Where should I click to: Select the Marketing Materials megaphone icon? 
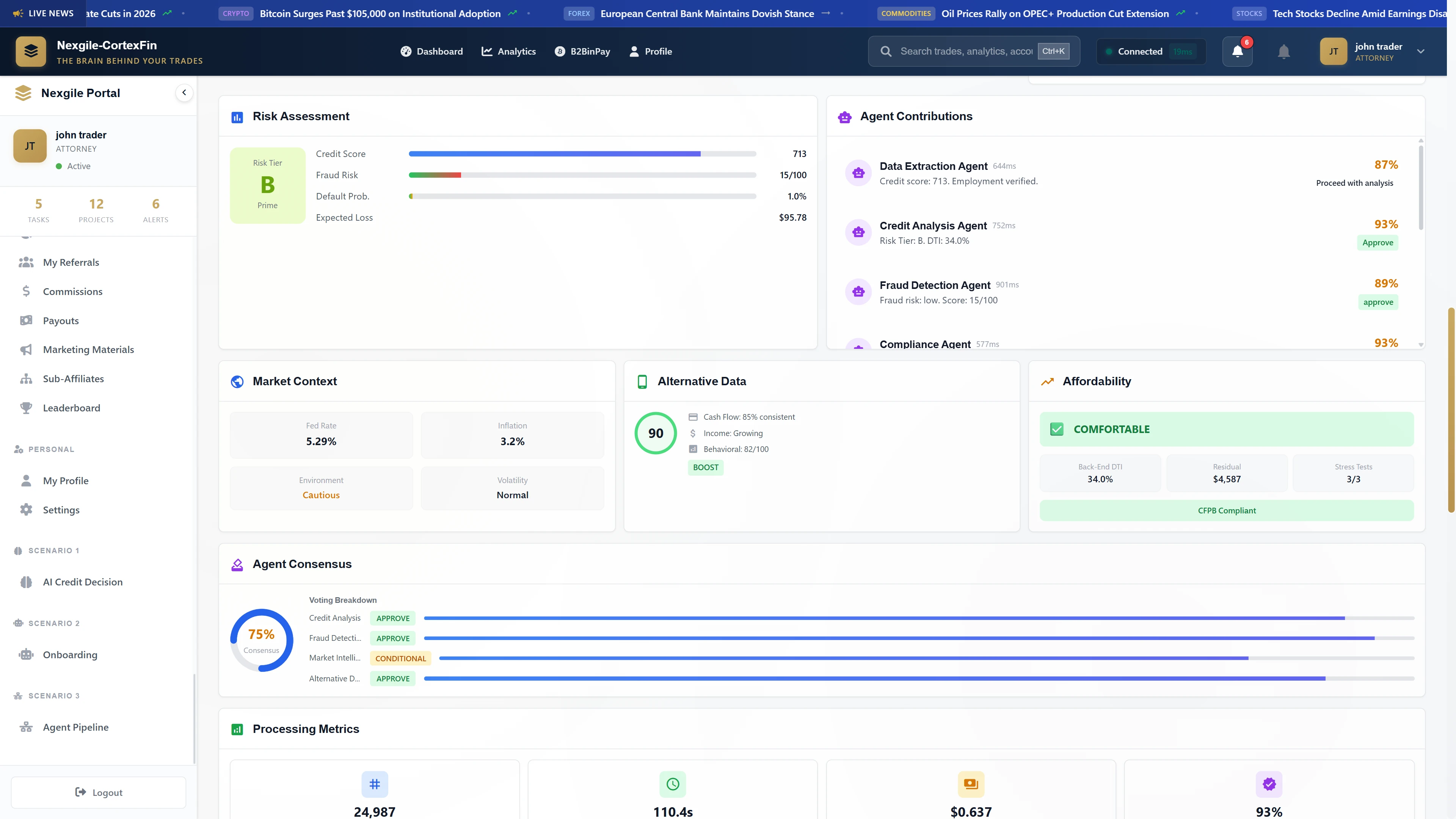pyautogui.click(x=26, y=349)
